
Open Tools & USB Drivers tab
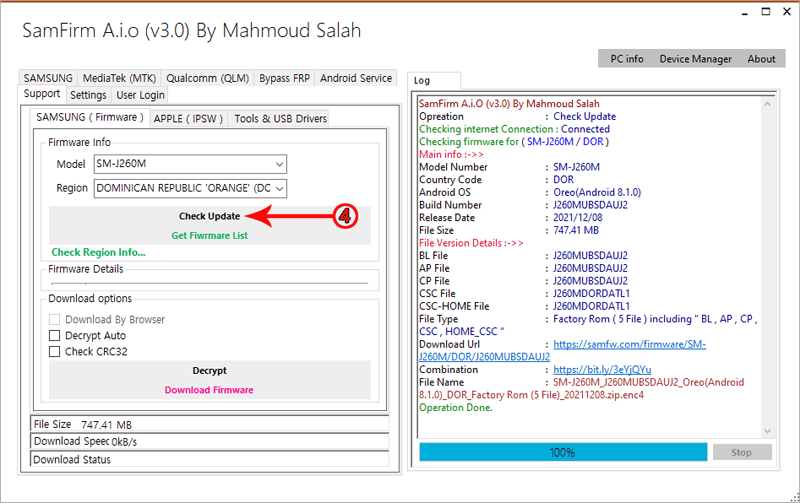[x=280, y=118]
